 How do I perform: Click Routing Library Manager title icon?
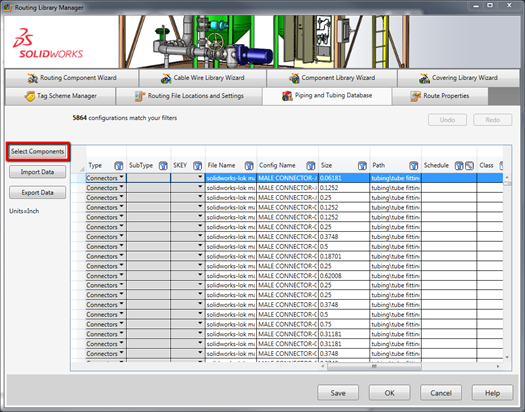pyautogui.click(x=8, y=7)
